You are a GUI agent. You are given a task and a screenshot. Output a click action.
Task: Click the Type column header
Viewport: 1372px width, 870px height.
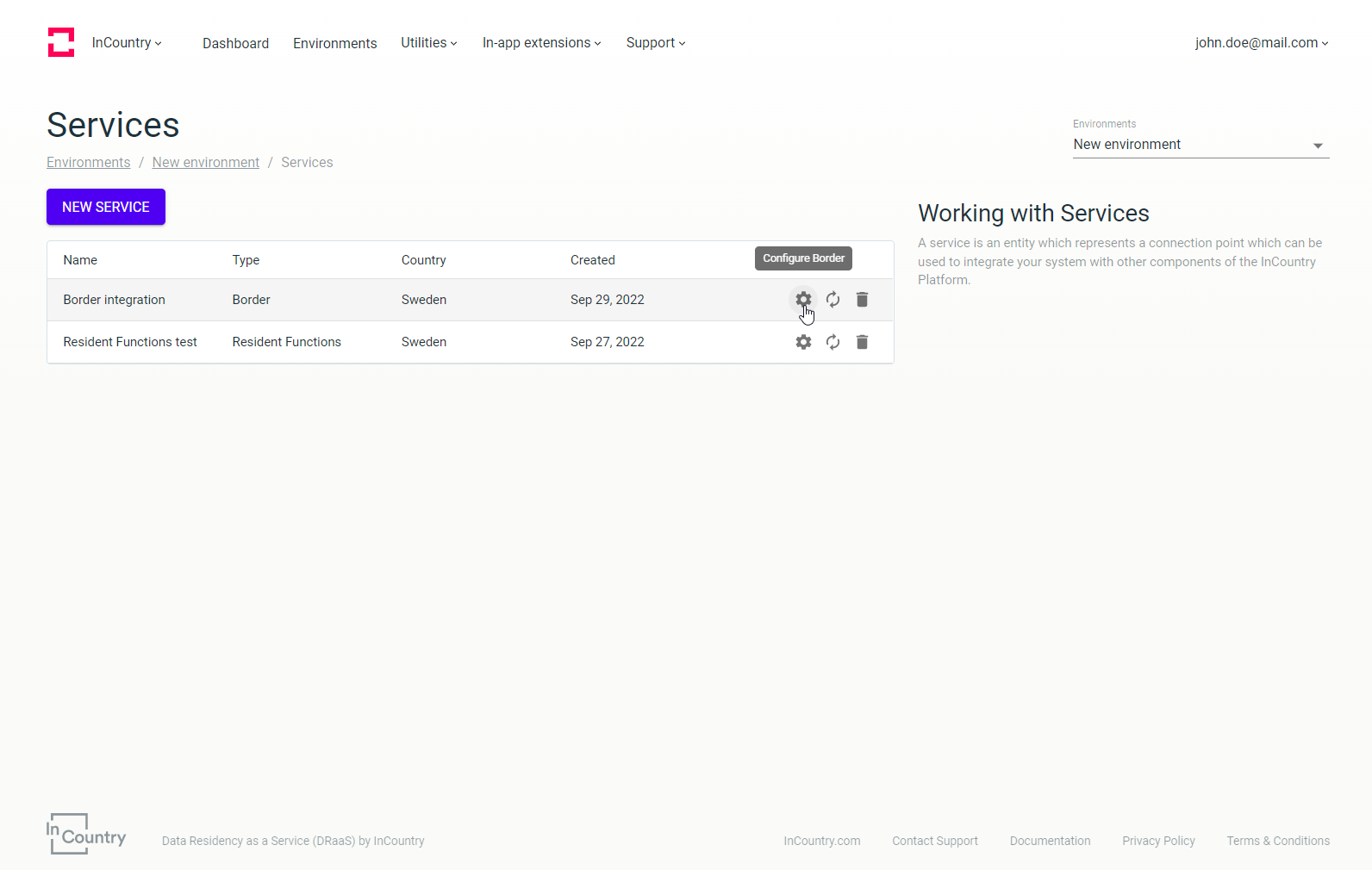click(x=246, y=260)
